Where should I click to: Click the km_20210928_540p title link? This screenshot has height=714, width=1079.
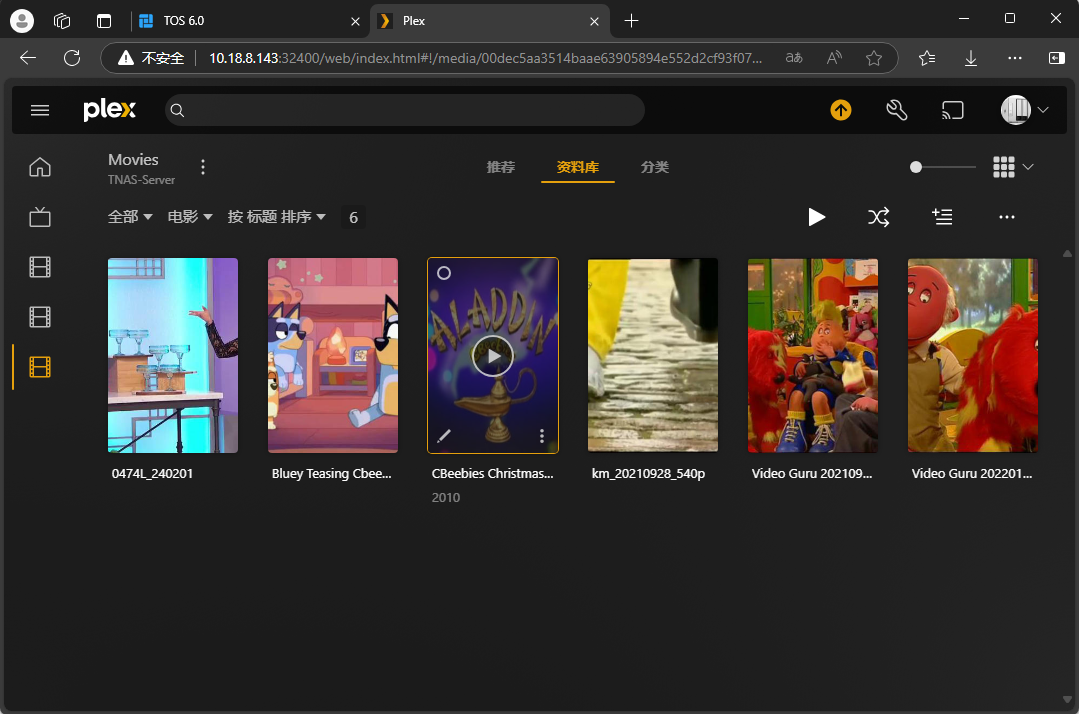tap(648, 473)
